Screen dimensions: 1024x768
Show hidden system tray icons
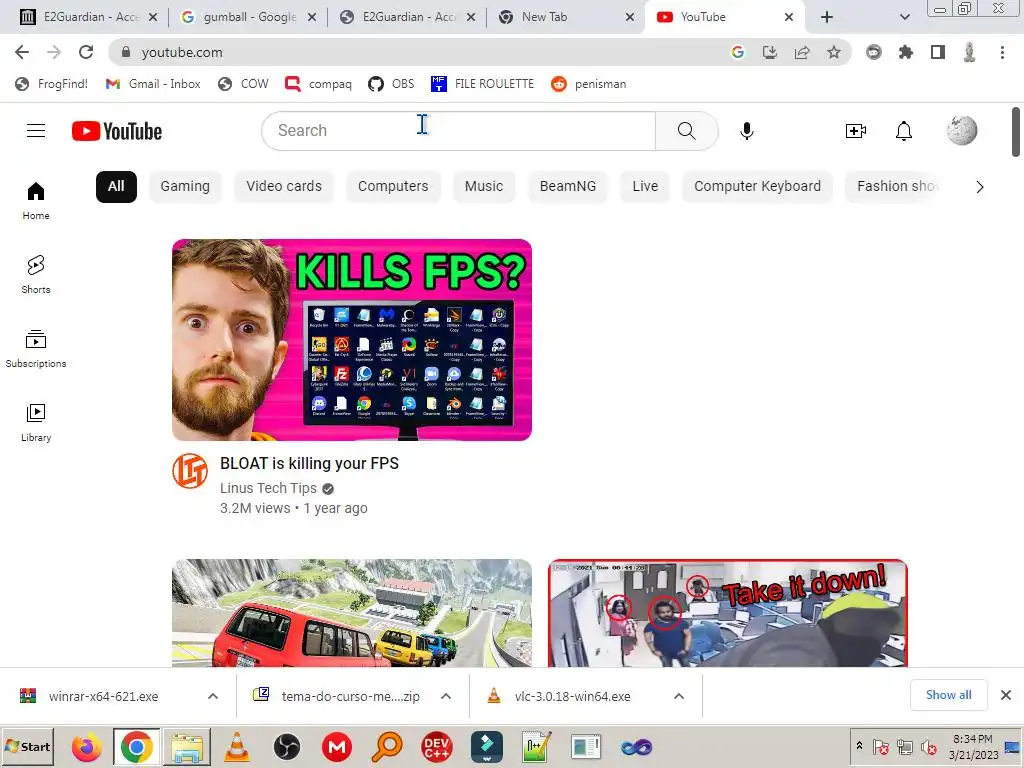coord(859,746)
